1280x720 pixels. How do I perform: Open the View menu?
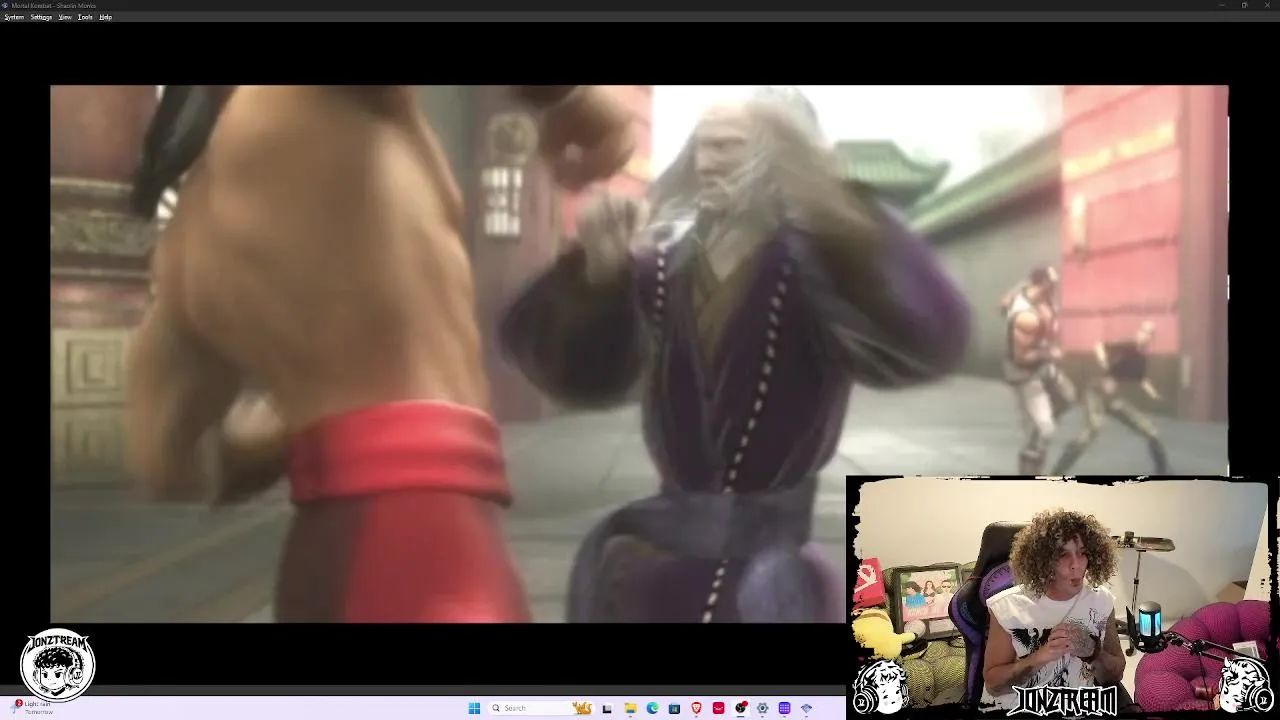click(65, 17)
